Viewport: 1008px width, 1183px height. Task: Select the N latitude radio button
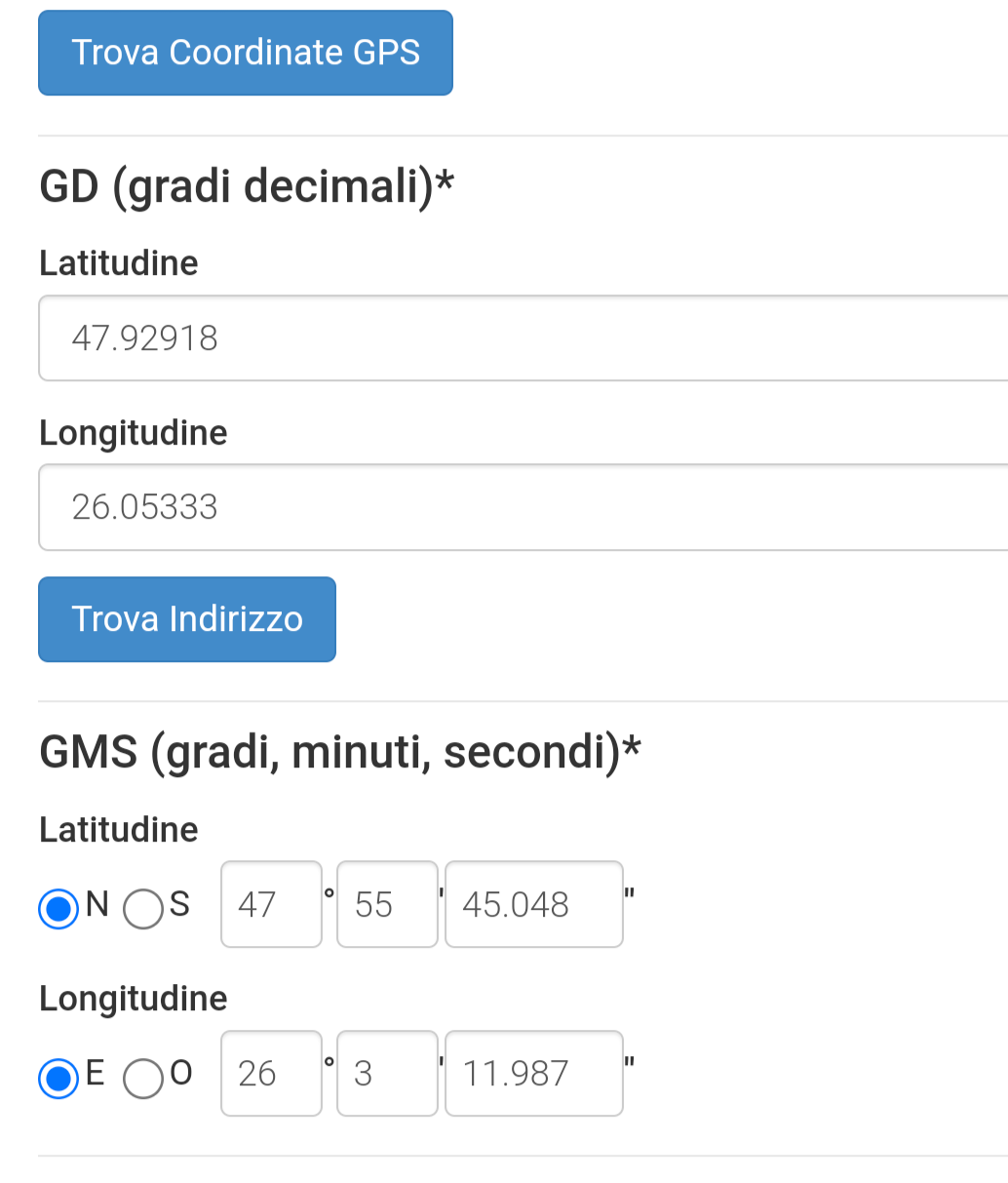point(58,908)
